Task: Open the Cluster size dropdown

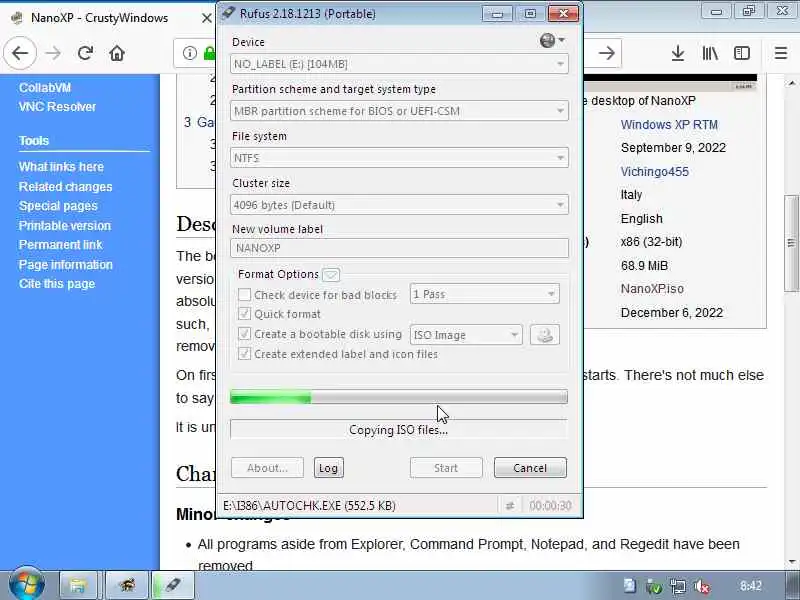Action: click(399, 205)
